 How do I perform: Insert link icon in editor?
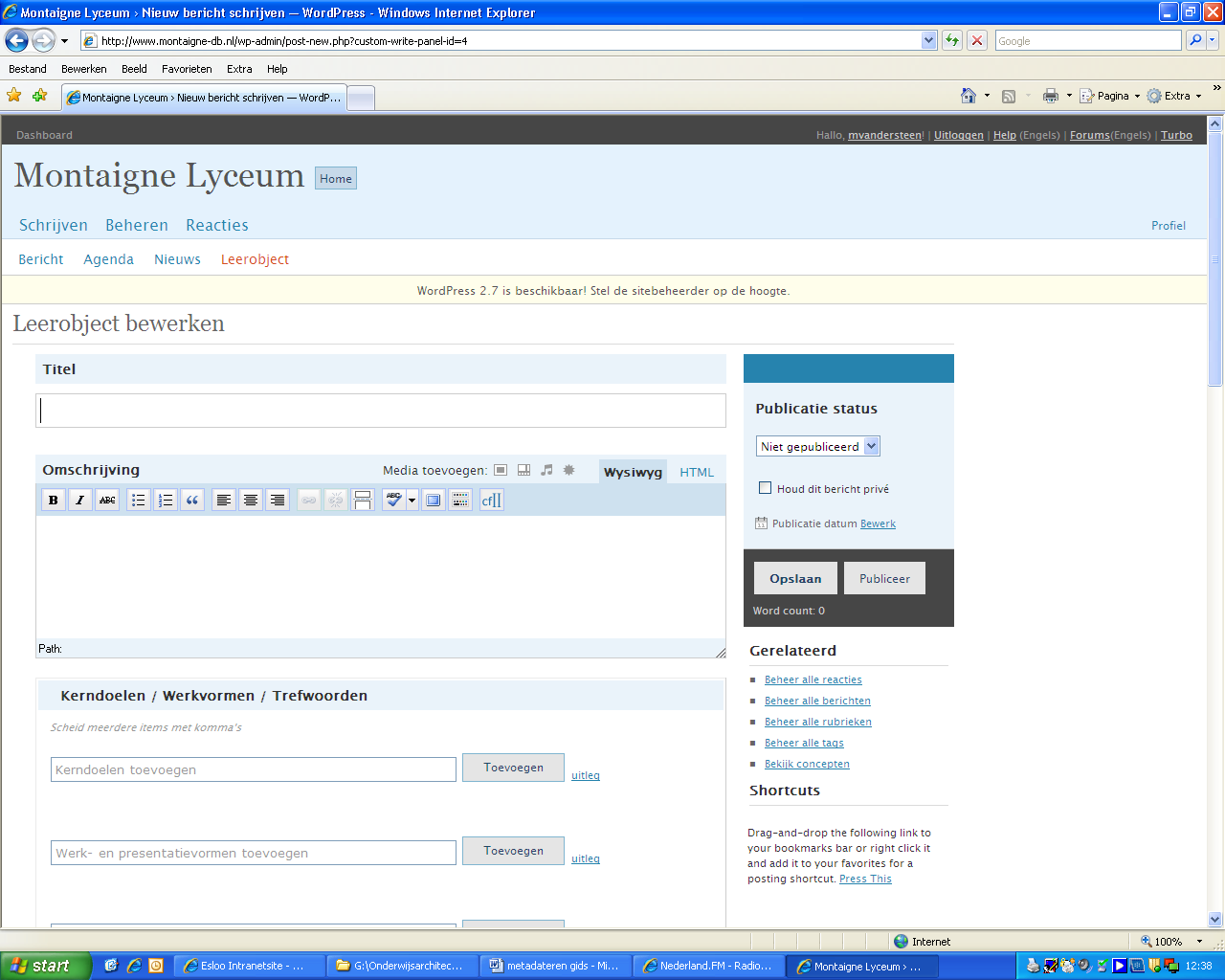(309, 500)
